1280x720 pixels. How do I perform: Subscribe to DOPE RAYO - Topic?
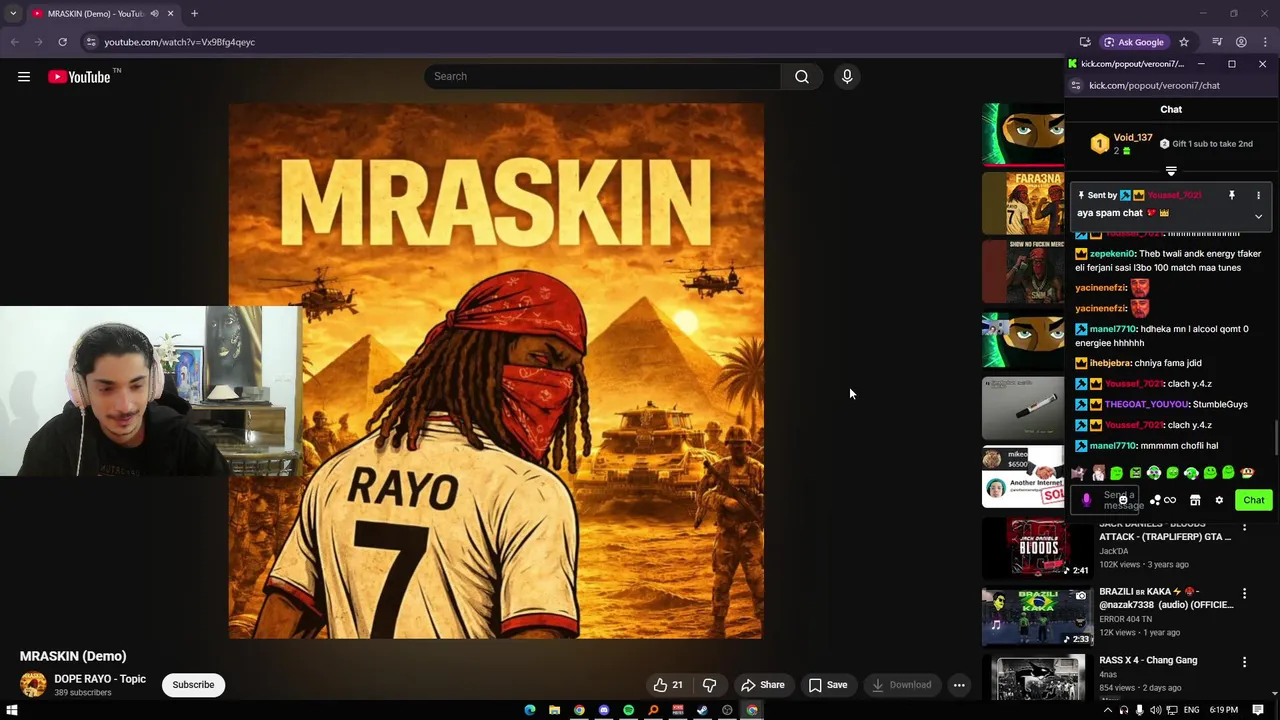pos(193,685)
